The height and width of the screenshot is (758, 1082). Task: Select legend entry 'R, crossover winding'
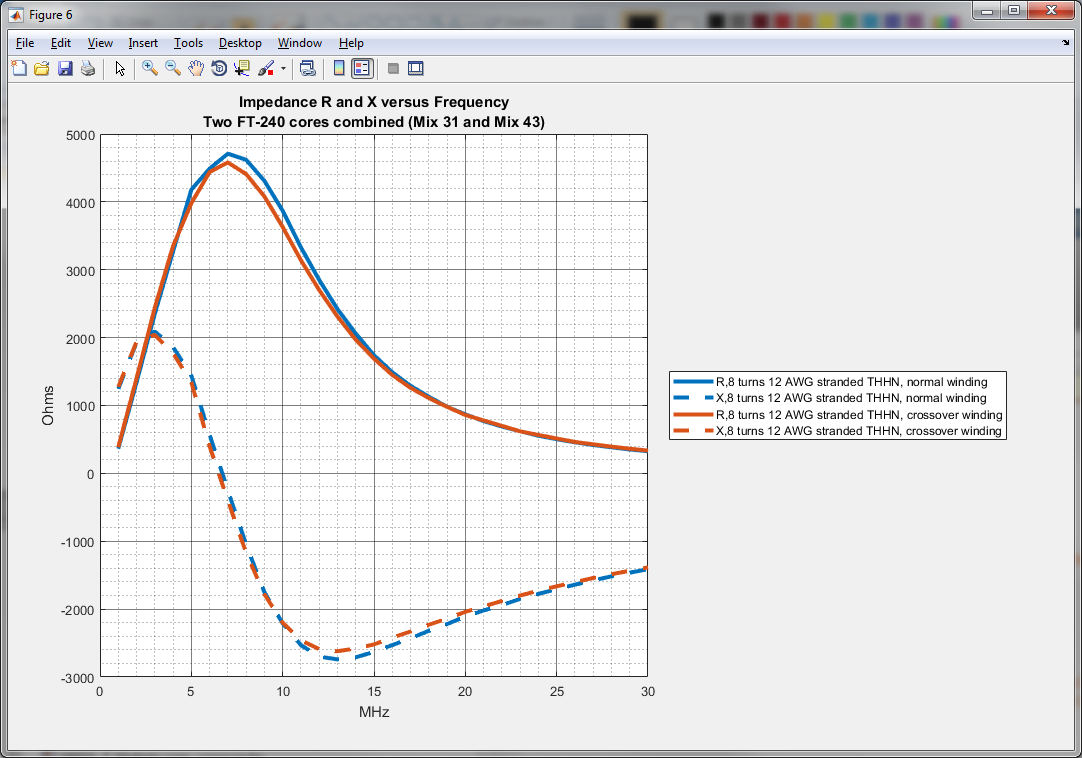coord(859,415)
